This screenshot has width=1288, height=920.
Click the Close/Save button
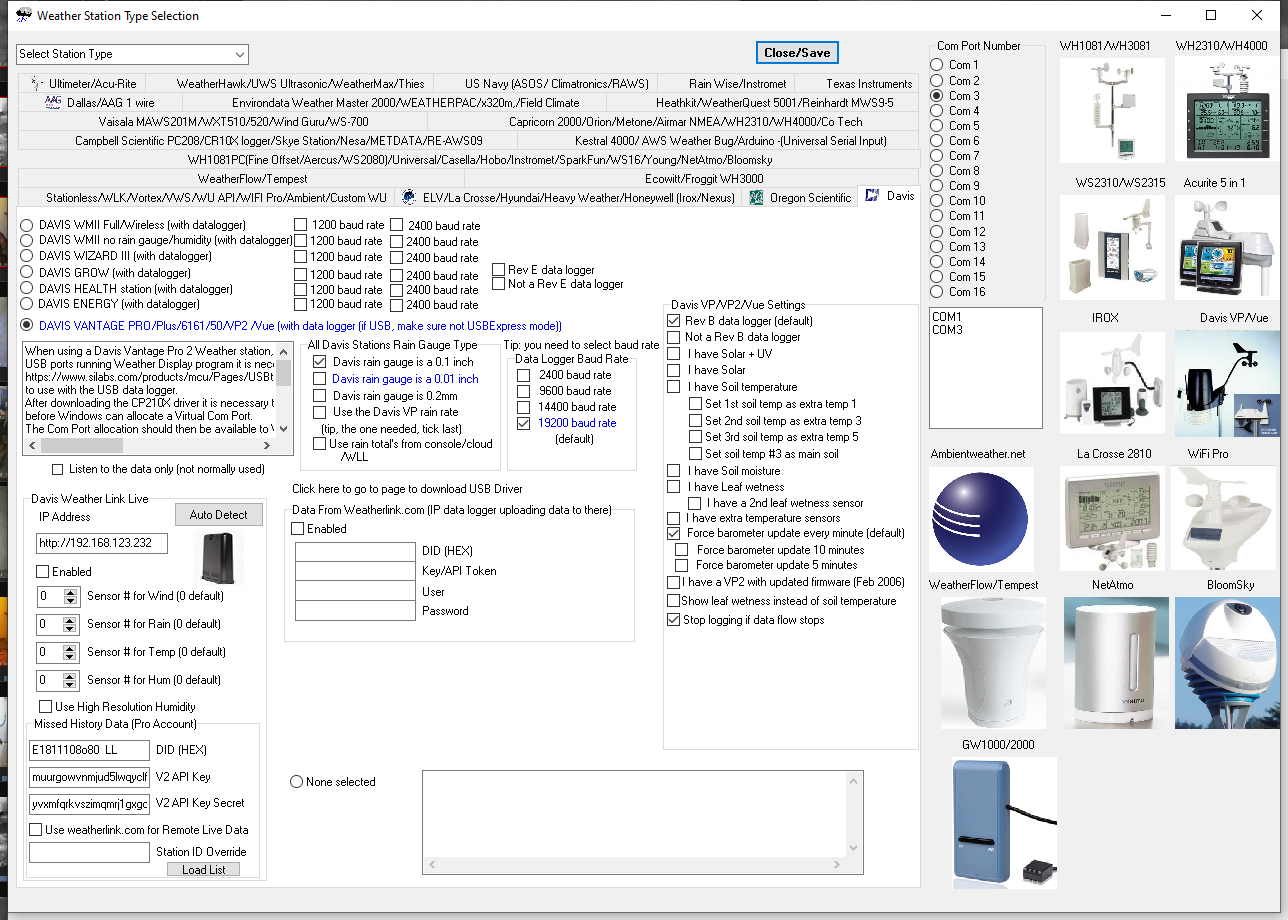point(796,53)
